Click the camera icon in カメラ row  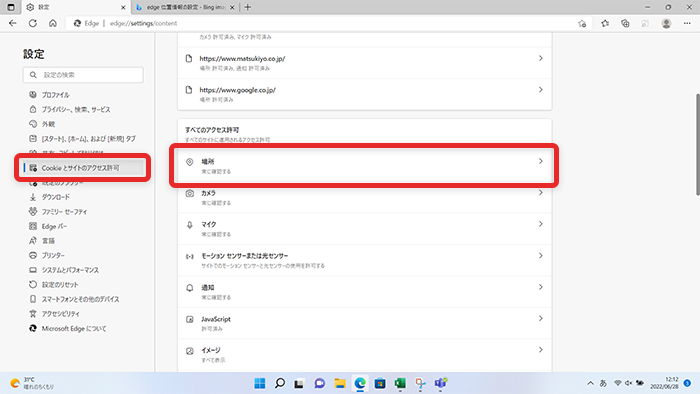(x=190, y=193)
